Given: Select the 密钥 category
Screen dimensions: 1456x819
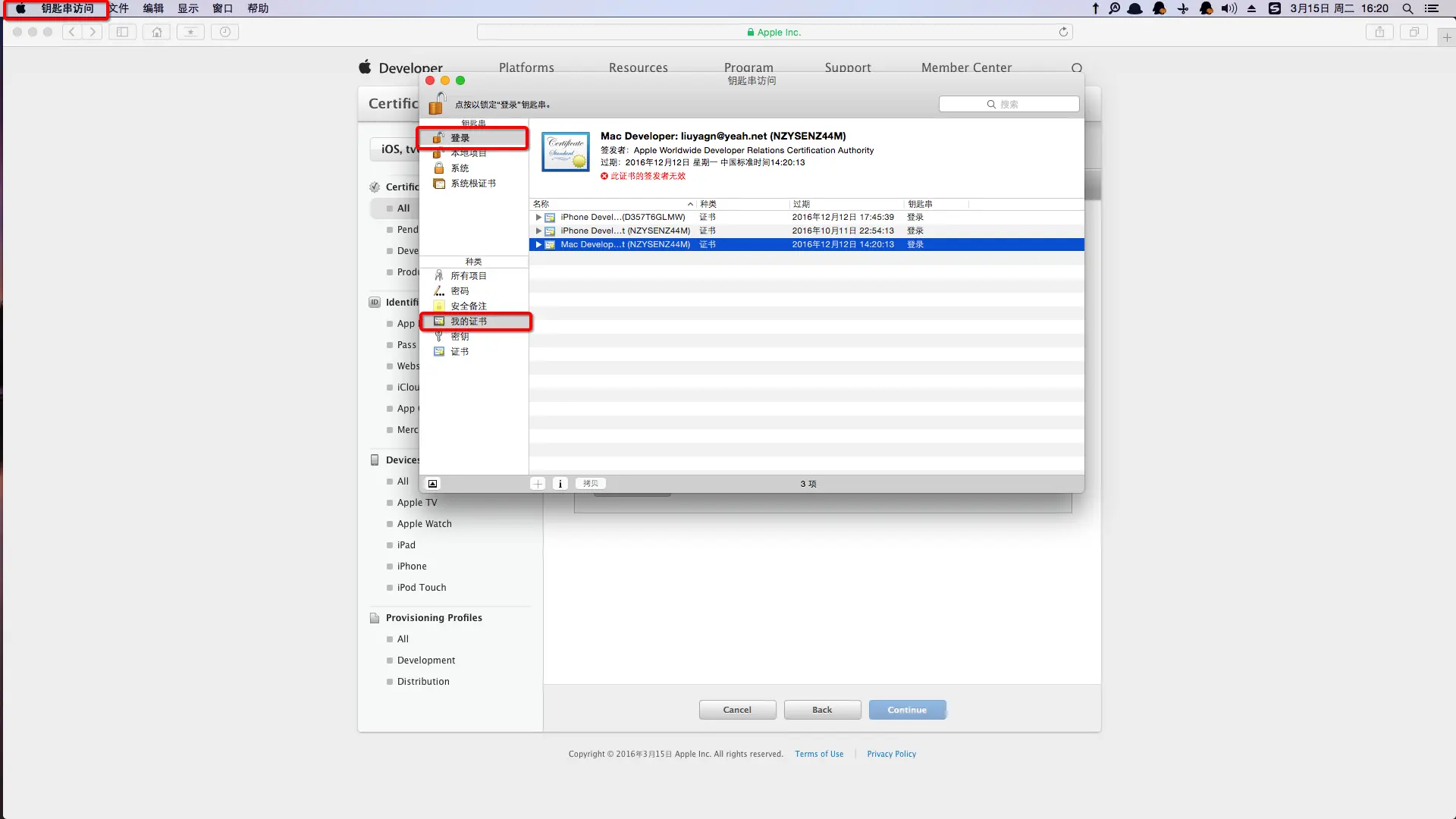Looking at the screenshot, I should (460, 337).
